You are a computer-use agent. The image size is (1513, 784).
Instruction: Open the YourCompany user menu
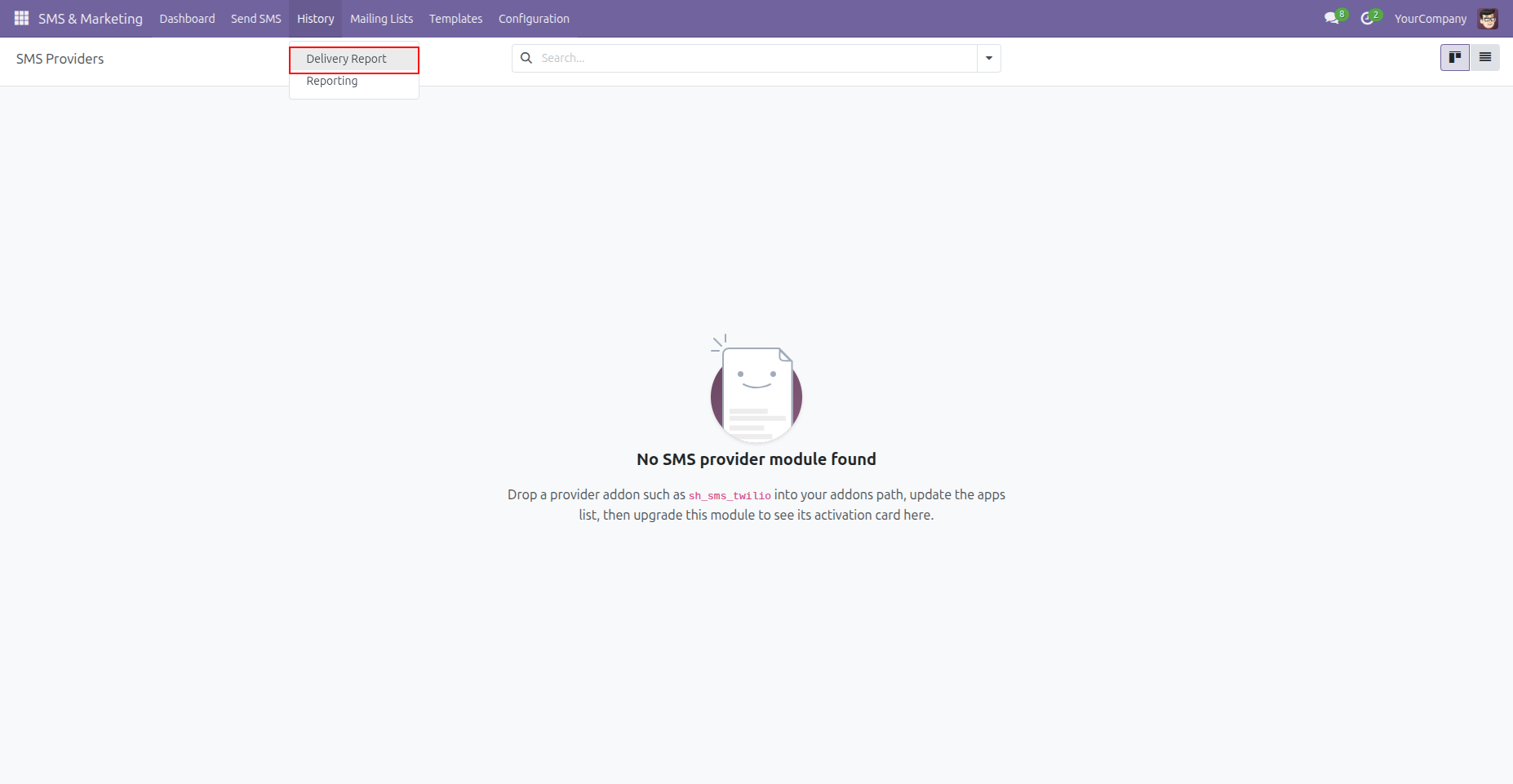point(1430,18)
